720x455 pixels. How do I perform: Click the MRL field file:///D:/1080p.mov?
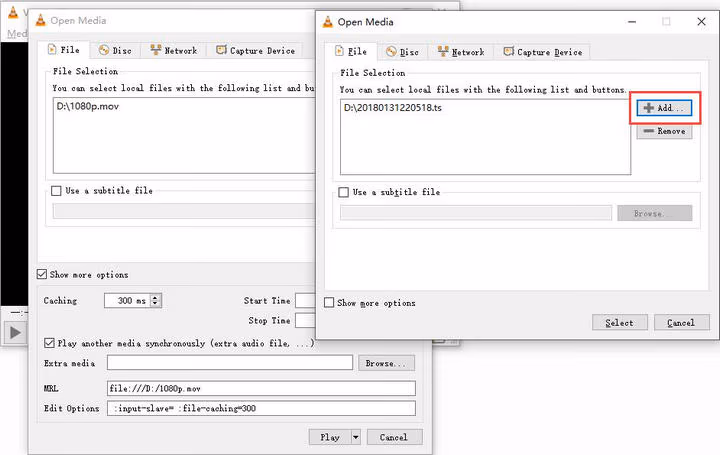tap(261, 388)
